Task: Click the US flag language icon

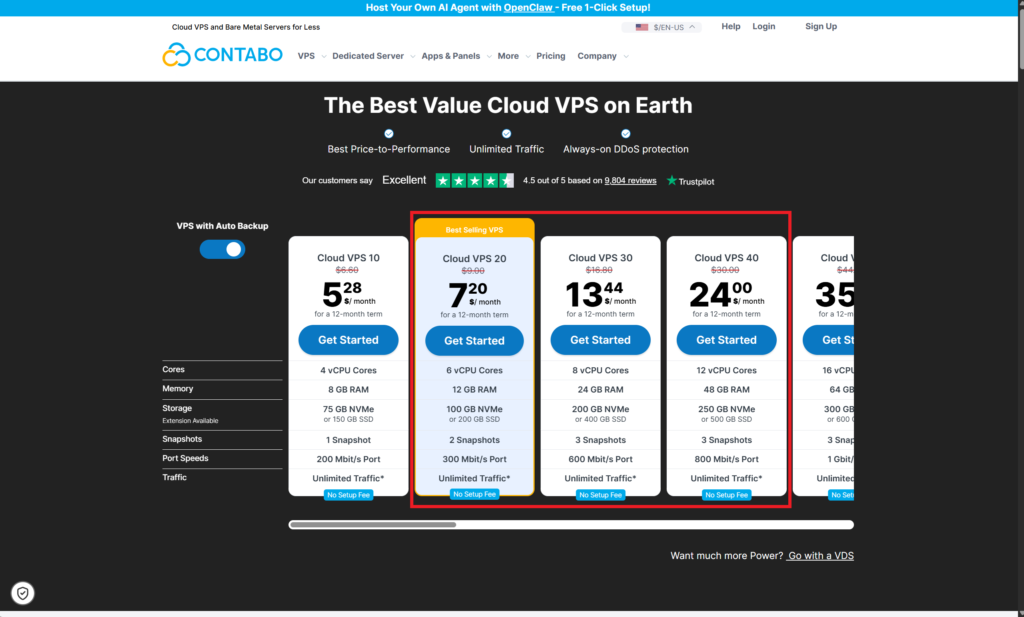Action: tap(642, 27)
